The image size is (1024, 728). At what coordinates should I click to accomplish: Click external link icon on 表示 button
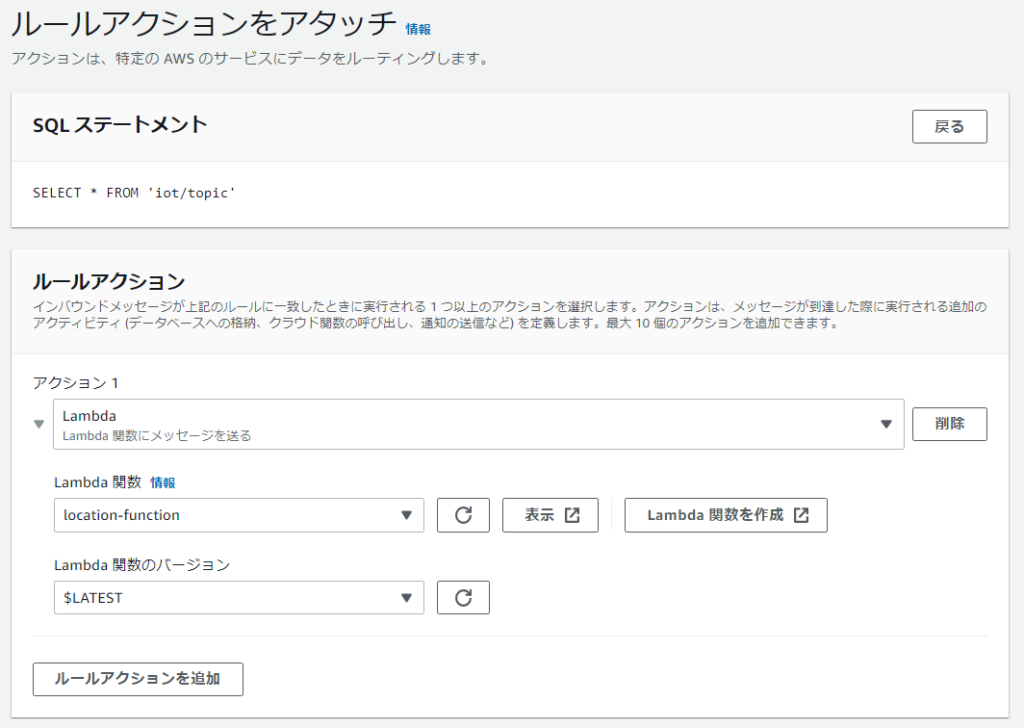point(572,515)
